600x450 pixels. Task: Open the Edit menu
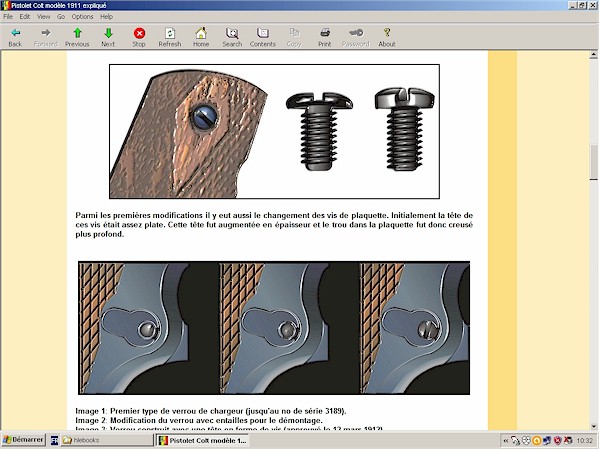click(25, 16)
